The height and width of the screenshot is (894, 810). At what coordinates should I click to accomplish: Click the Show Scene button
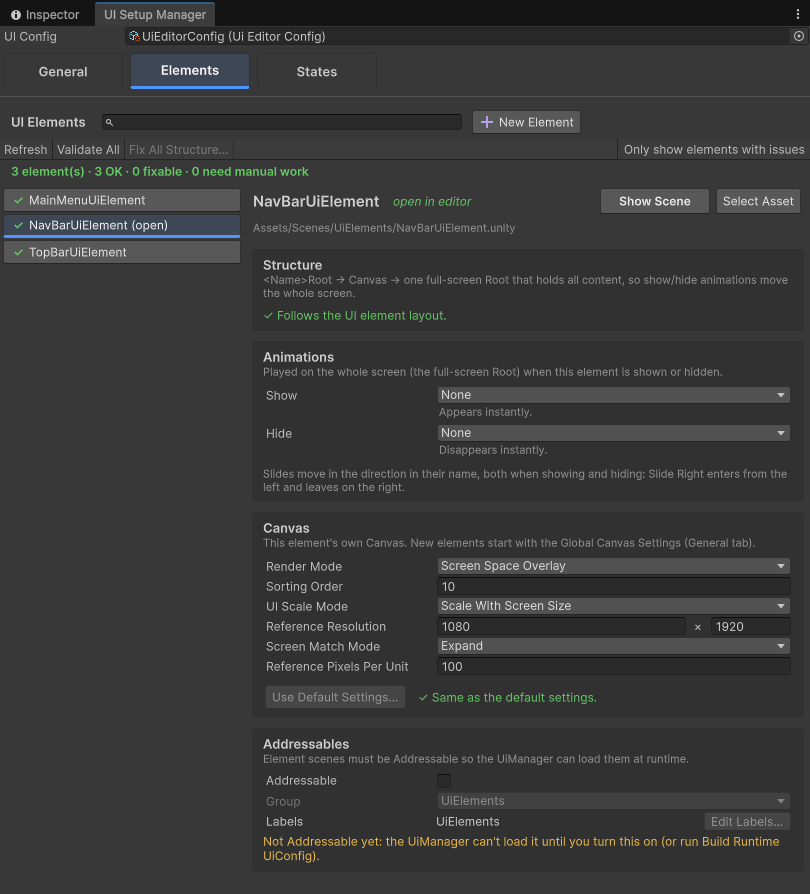[x=654, y=201]
